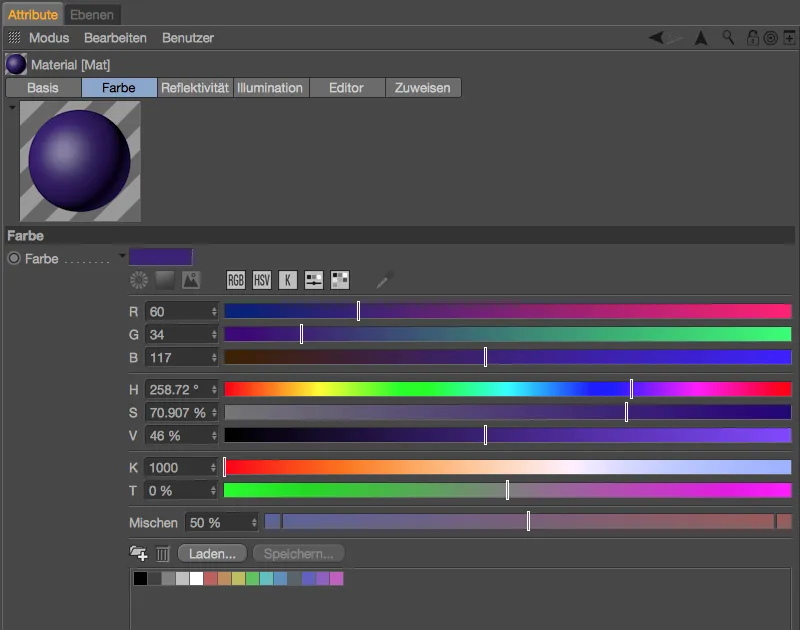Open the Bearbeiten menu

tap(115, 38)
